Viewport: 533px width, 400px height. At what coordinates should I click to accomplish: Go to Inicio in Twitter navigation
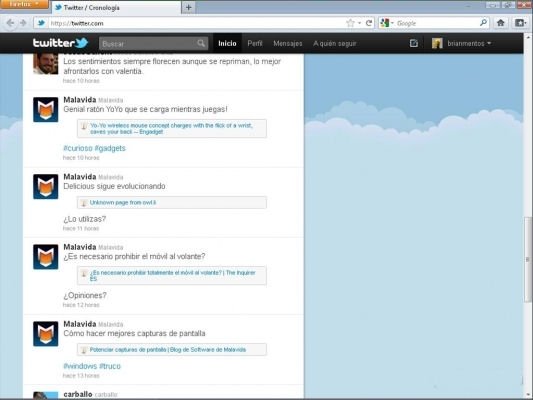pyautogui.click(x=227, y=44)
